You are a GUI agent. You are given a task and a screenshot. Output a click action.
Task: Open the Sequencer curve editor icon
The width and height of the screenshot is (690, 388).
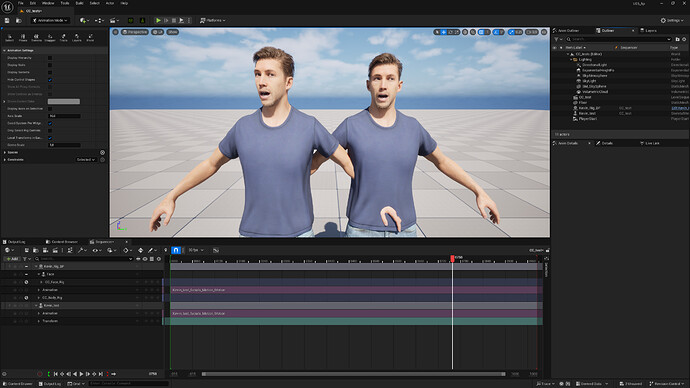pos(216,250)
